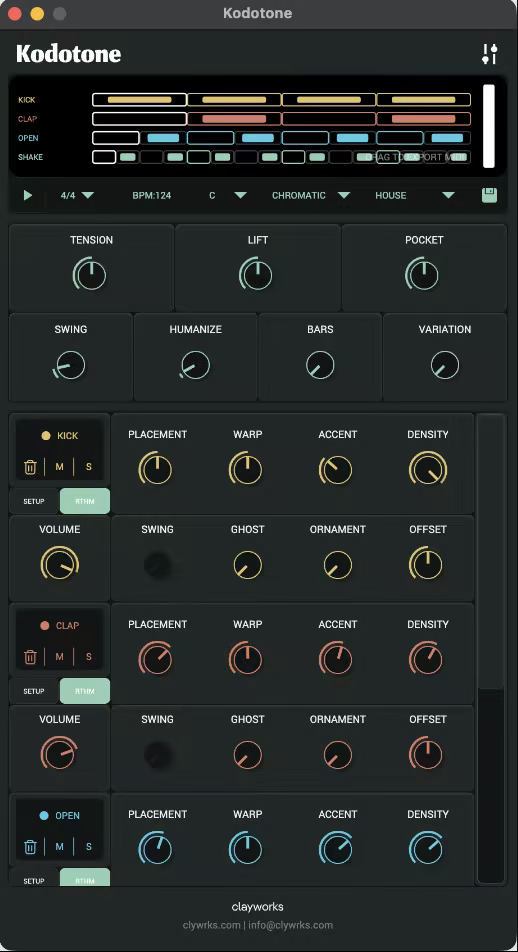
Task: Open the HOUSE style dropdown
Action: 415,196
